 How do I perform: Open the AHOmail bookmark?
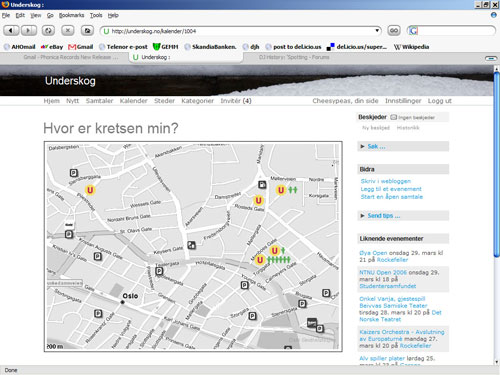click(20, 47)
